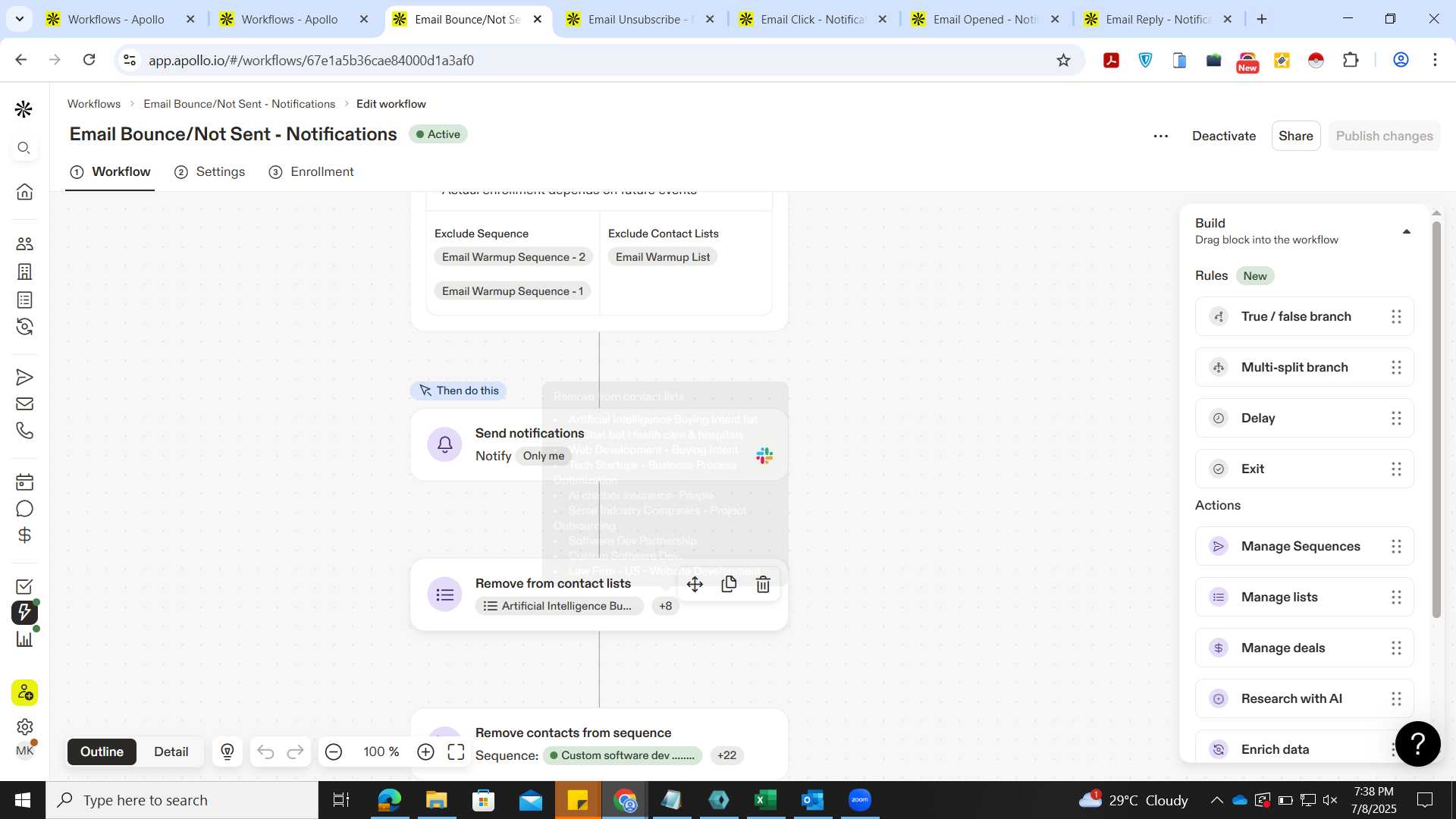Duplicate the Remove from contact lists block

[x=729, y=584]
